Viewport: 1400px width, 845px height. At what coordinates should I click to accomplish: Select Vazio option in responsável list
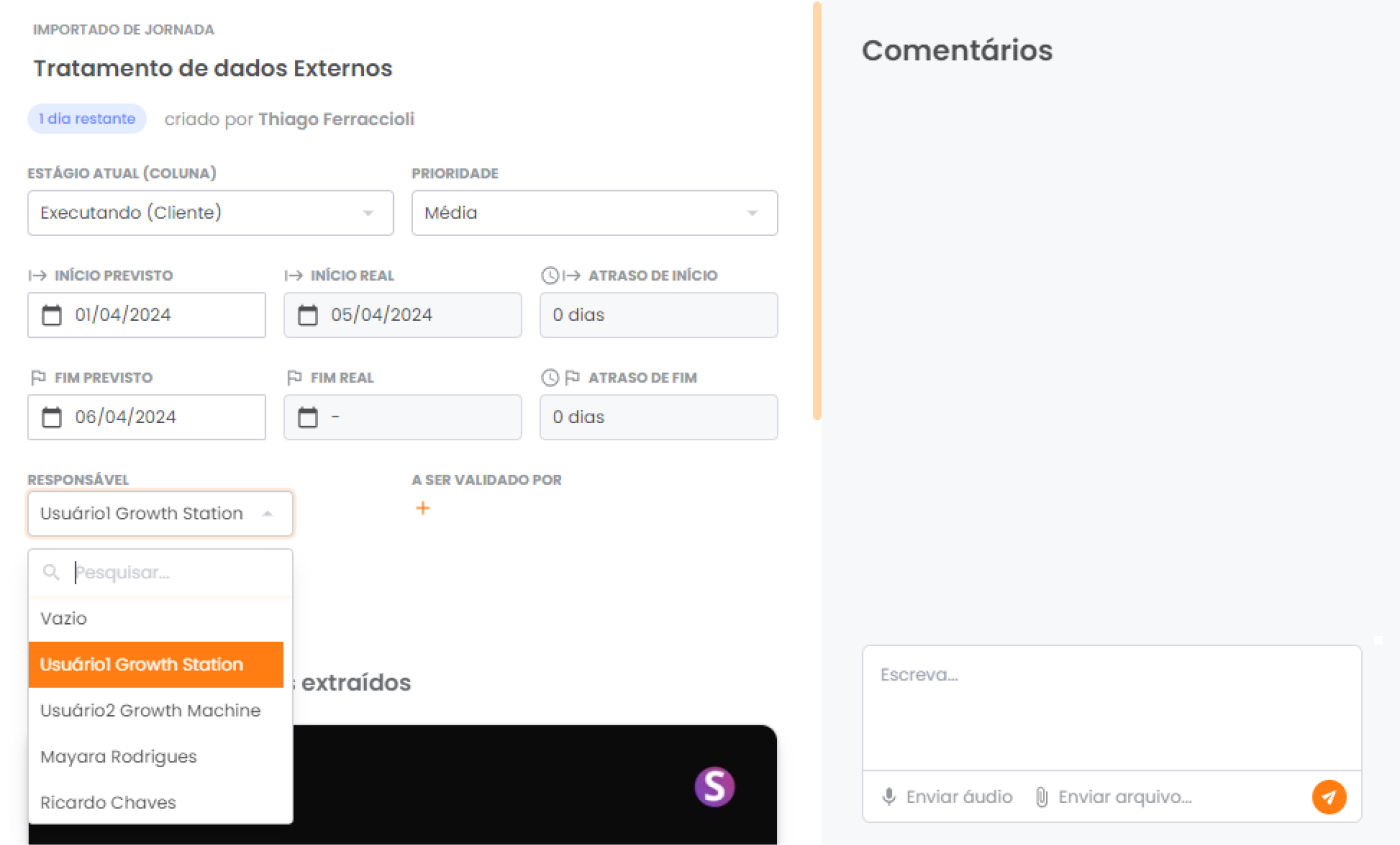[156, 619]
